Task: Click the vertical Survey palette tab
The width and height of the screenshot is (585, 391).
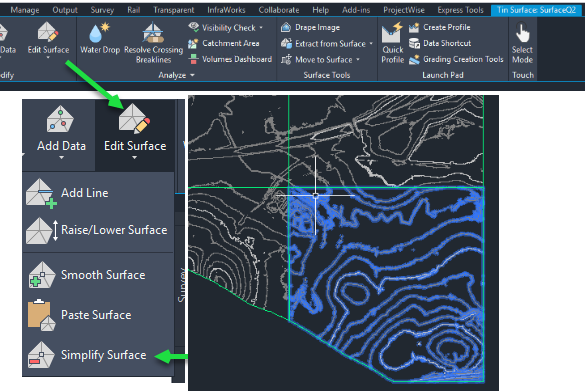Action: tap(182, 285)
